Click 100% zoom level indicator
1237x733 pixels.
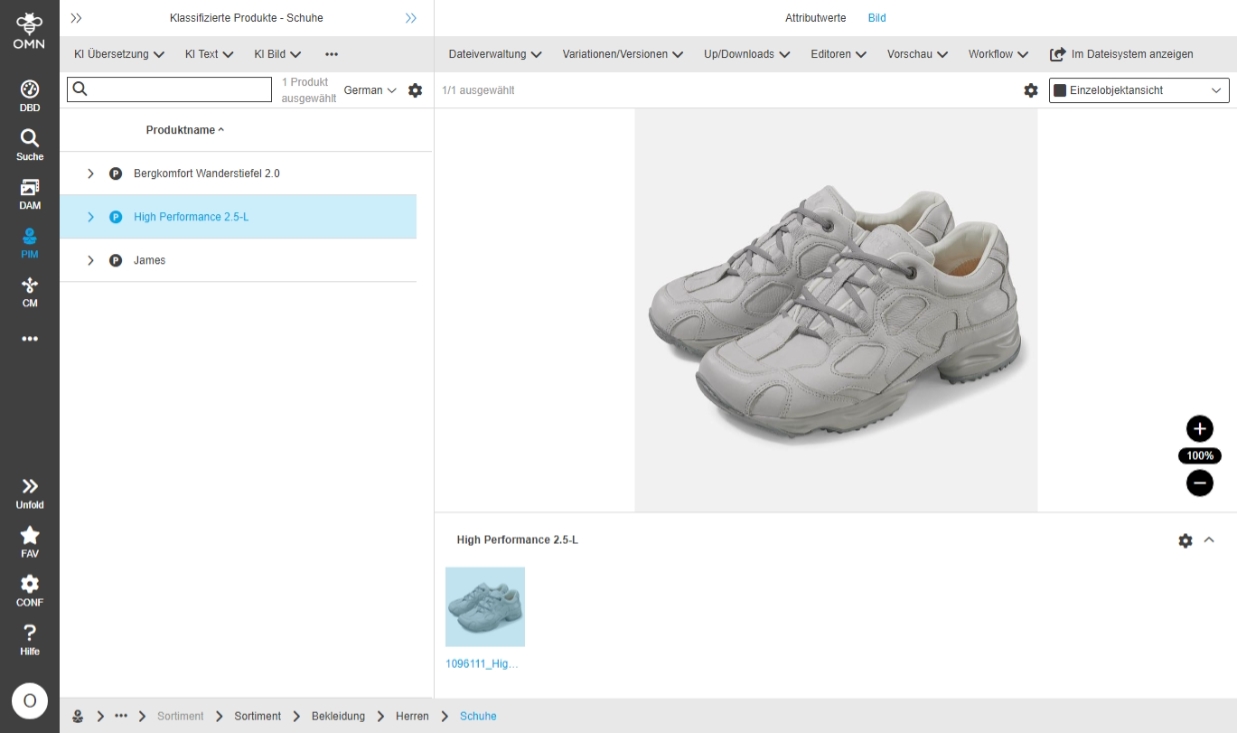(x=1199, y=456)
